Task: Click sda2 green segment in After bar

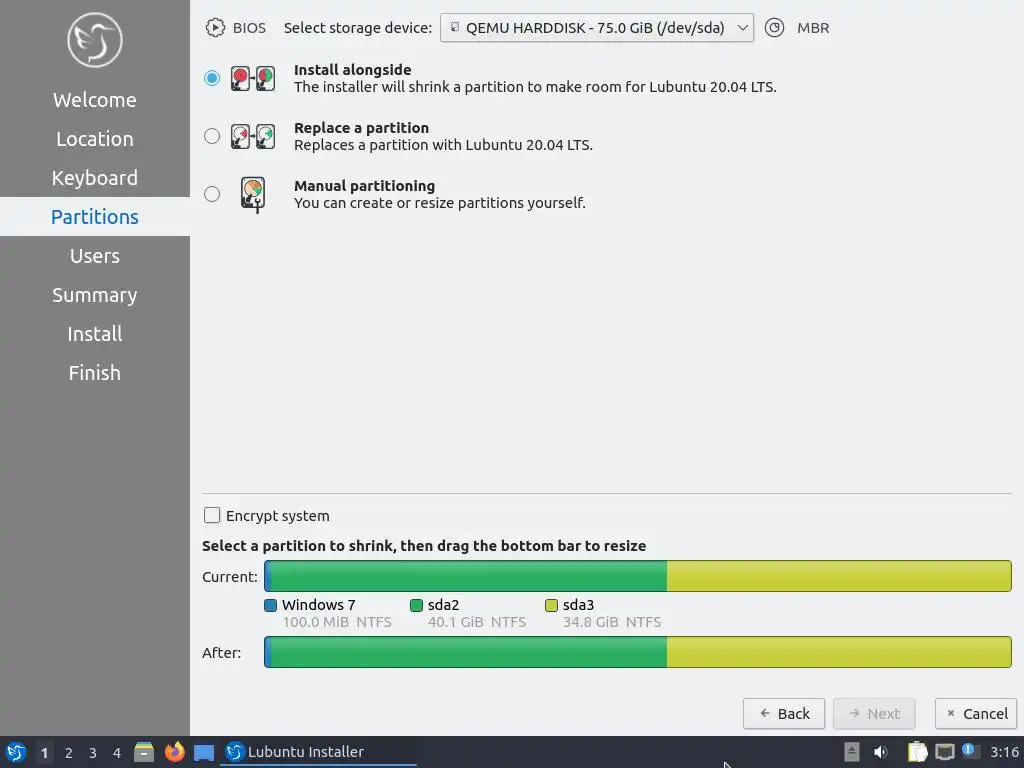Action: [x=469, y=652]
